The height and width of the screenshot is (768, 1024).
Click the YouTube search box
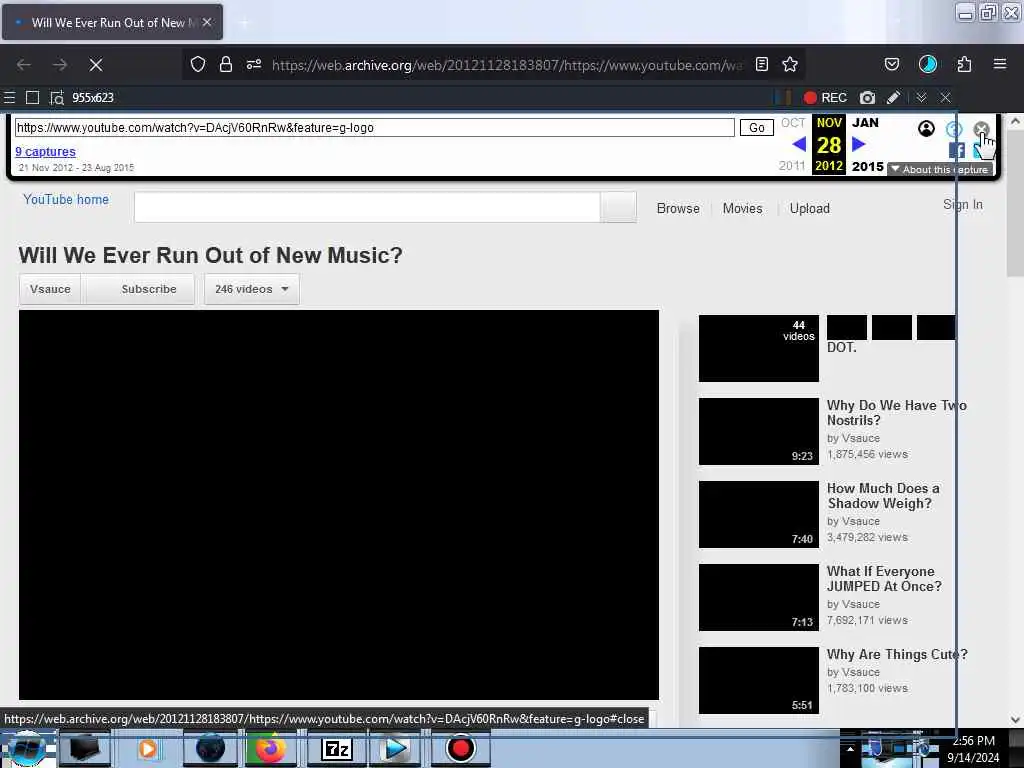(x=367, y=207)
